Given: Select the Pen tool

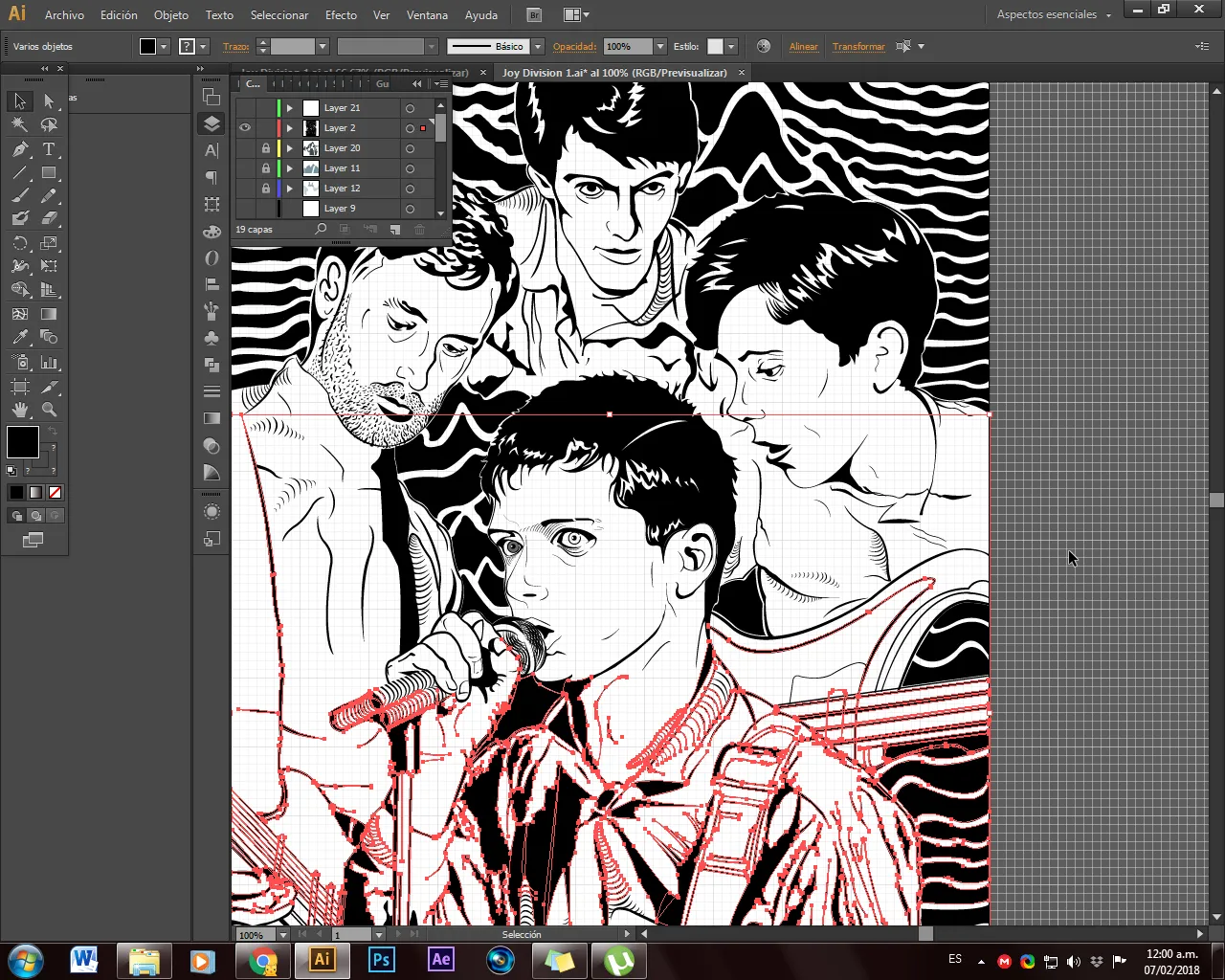Looking at the screenshot, I should click(x=20, y=149).
